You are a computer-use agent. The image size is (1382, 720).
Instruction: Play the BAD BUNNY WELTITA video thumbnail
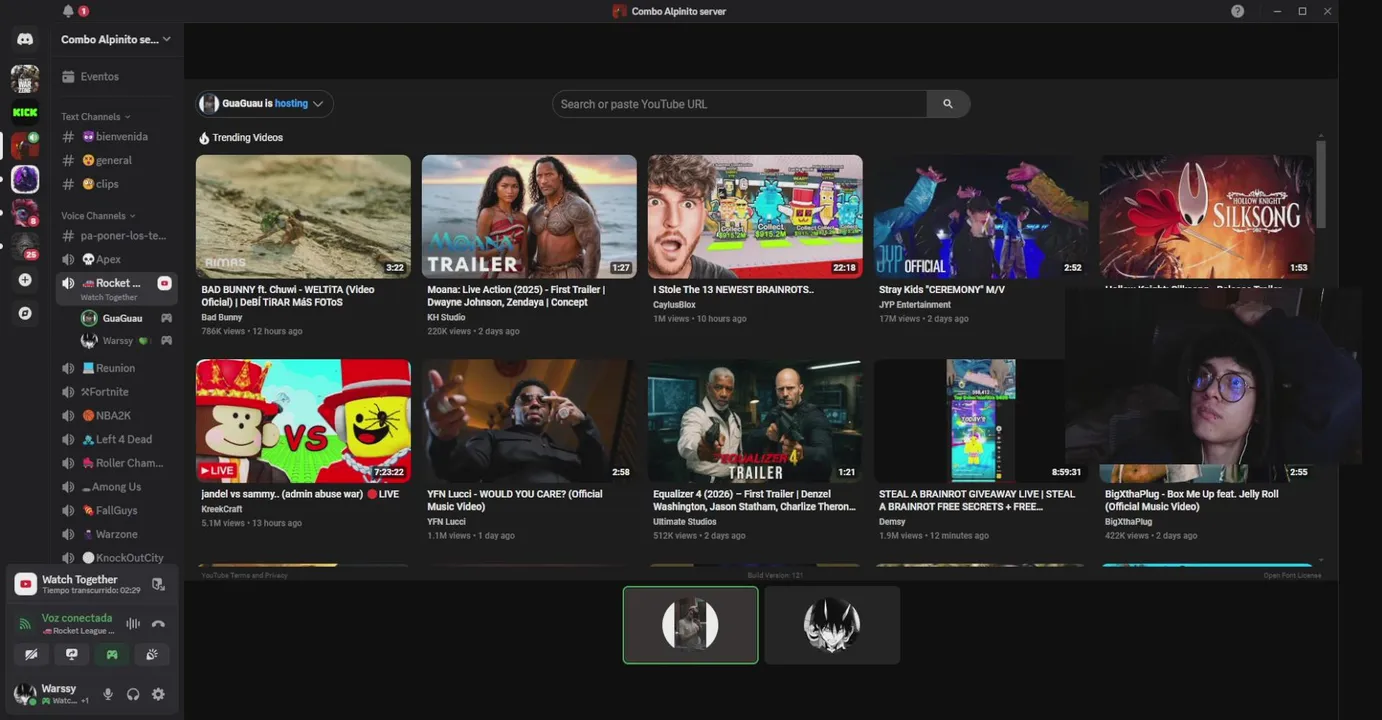pos(303,216)
